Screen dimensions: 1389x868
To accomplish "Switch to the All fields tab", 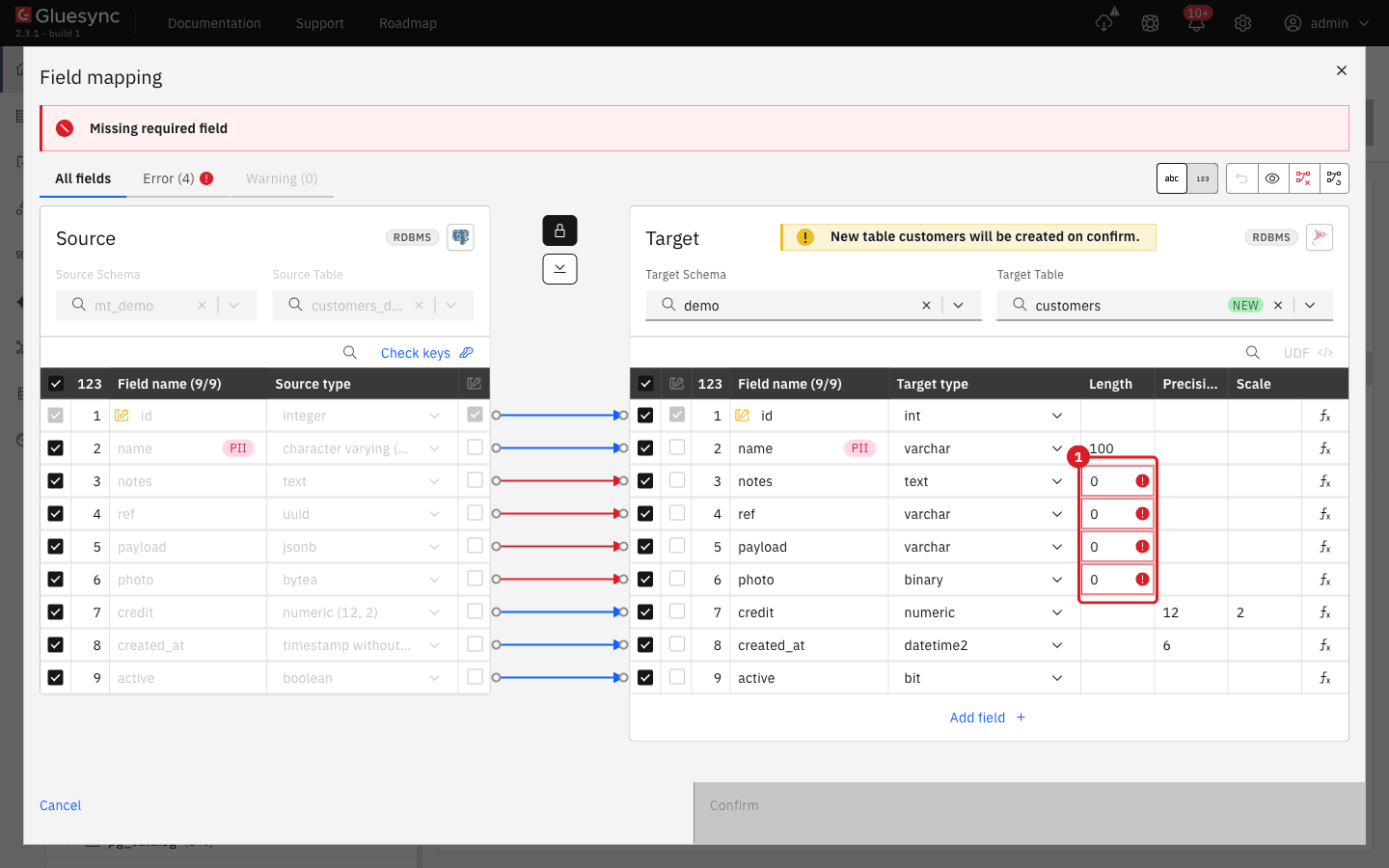I will click(x=83, y=178).
